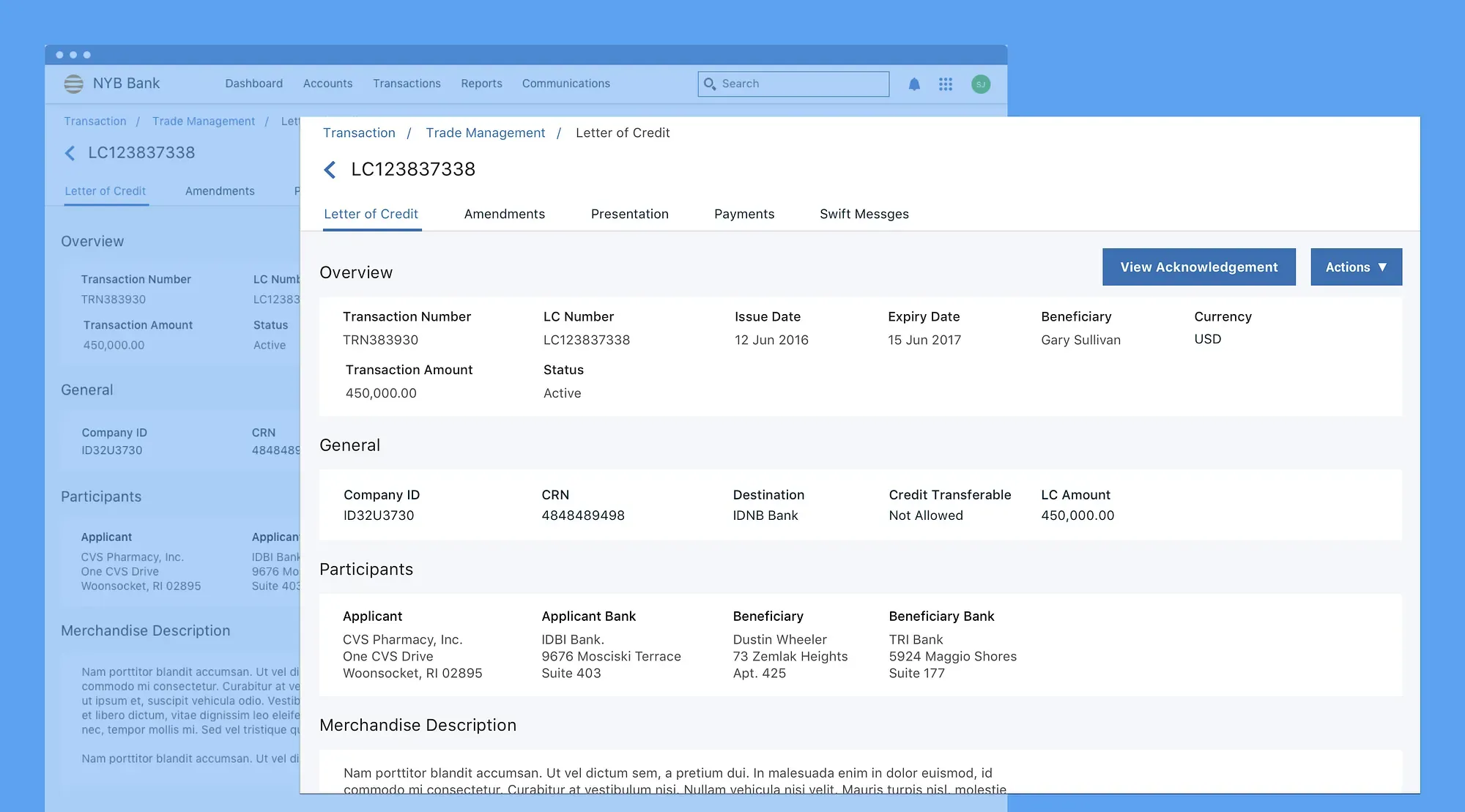Expand the Actions dropdown
Viewport: 1465px width, 812px height.
click(1356, 267)
